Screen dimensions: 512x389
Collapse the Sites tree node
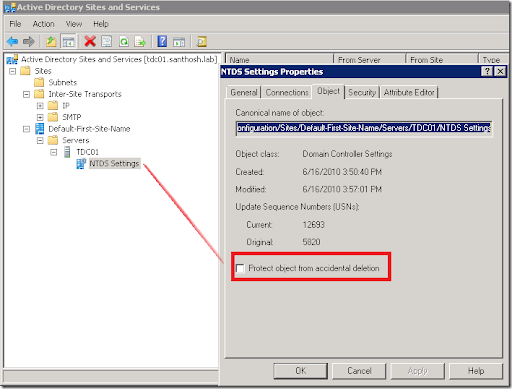click(13, 71)
